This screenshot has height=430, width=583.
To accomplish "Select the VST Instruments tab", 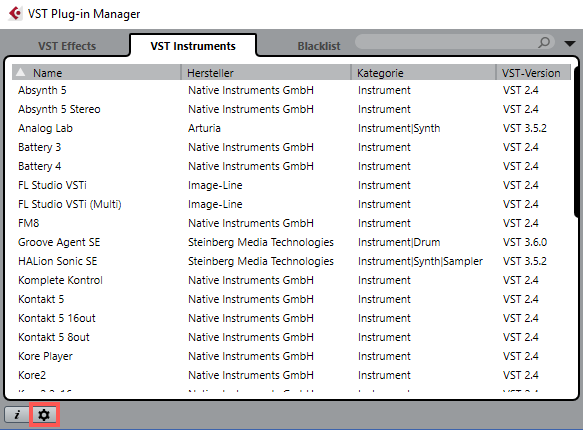I will point(193,46).
